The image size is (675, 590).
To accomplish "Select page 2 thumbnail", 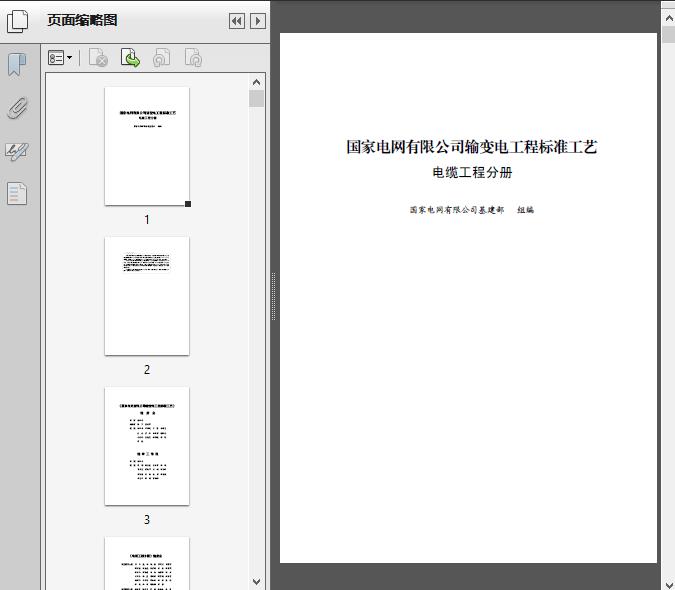I will [x=147, y=296].
